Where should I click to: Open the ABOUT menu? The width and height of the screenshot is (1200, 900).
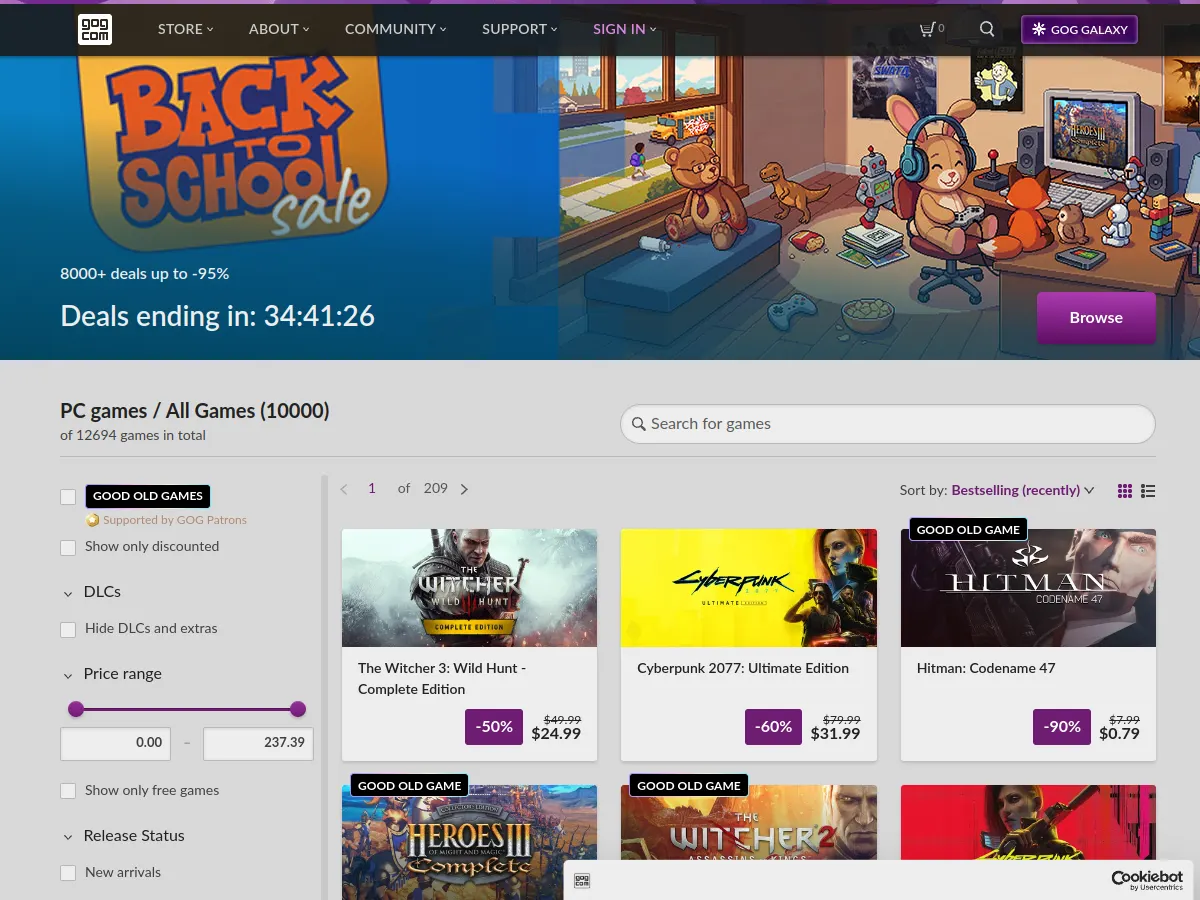click(x=279, y=29)
